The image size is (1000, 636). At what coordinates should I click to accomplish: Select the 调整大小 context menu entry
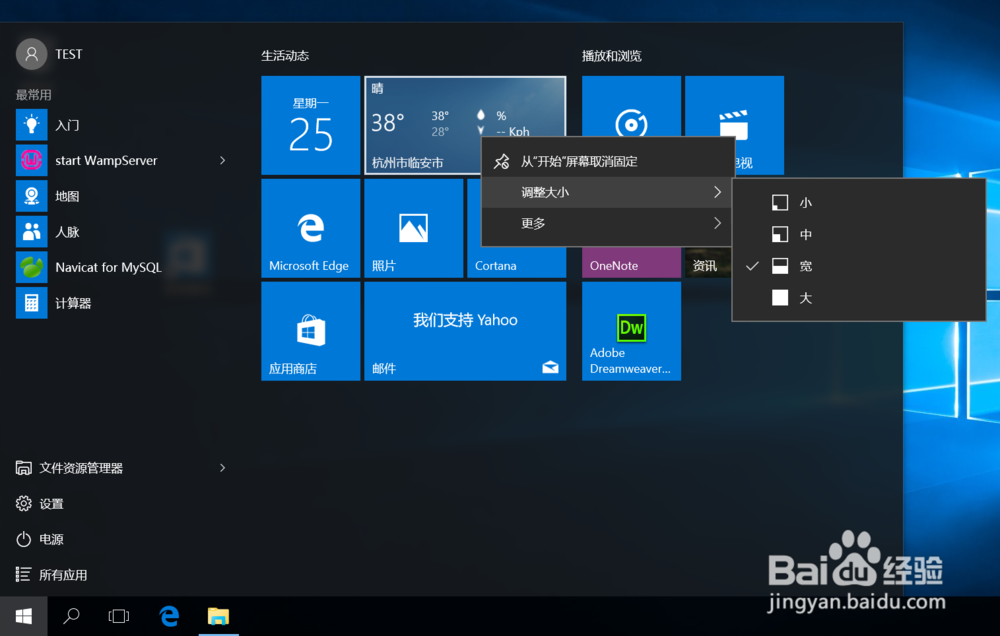pos(606,192)
